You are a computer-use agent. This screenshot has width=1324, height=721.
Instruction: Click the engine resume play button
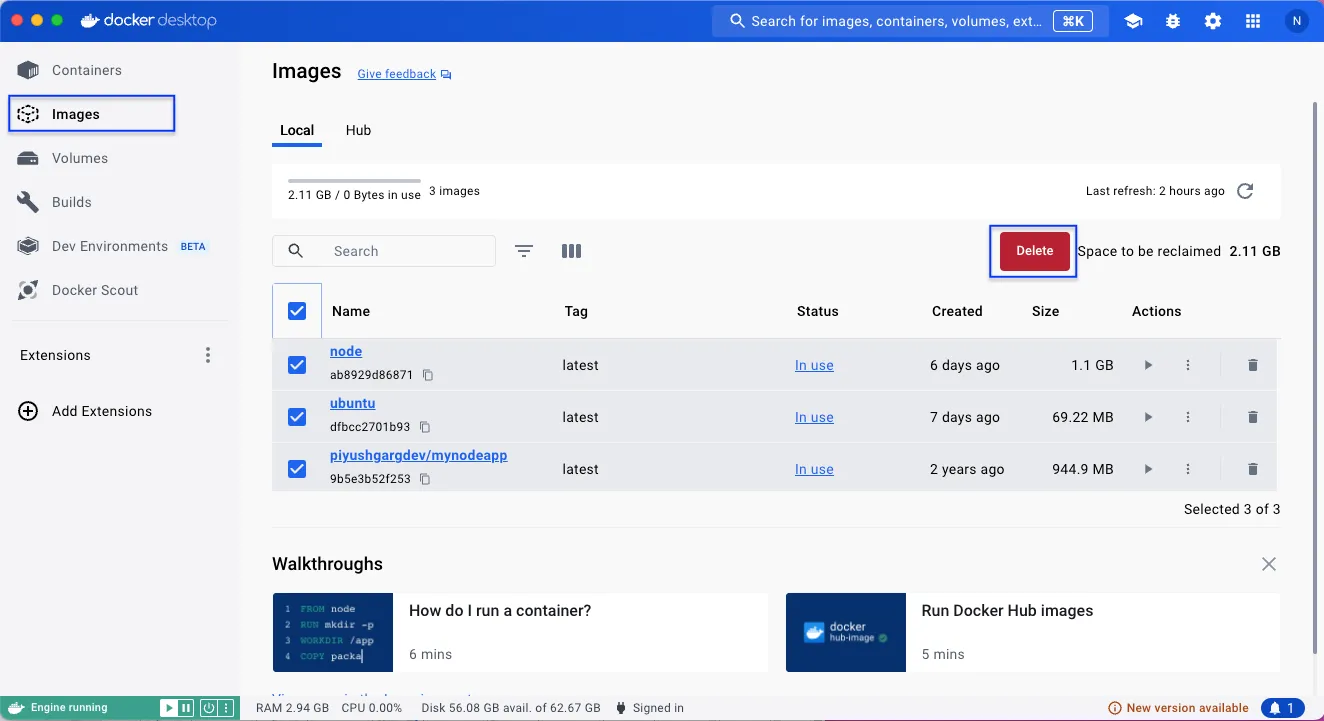pos(170,708)
